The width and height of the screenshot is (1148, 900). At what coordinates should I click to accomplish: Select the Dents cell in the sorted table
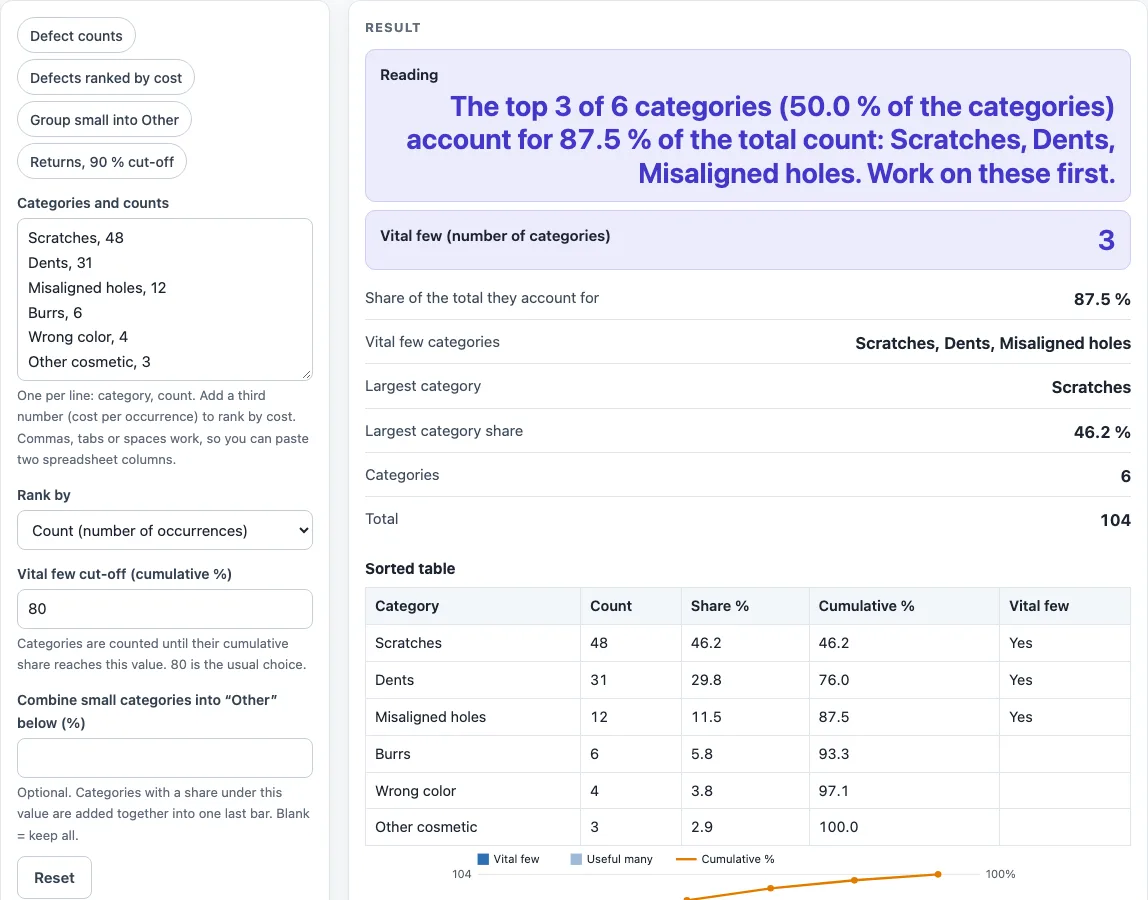point(473,680)
